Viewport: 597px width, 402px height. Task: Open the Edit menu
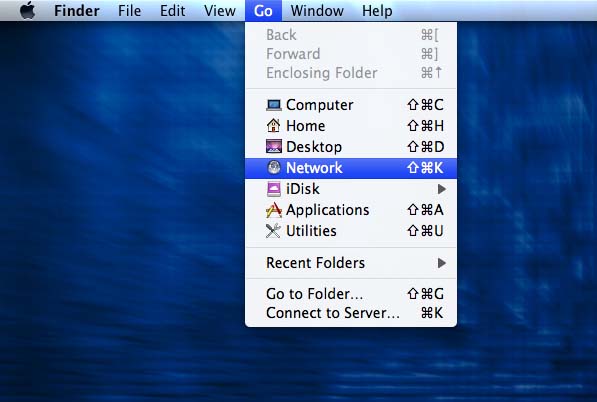coord(172,11)
